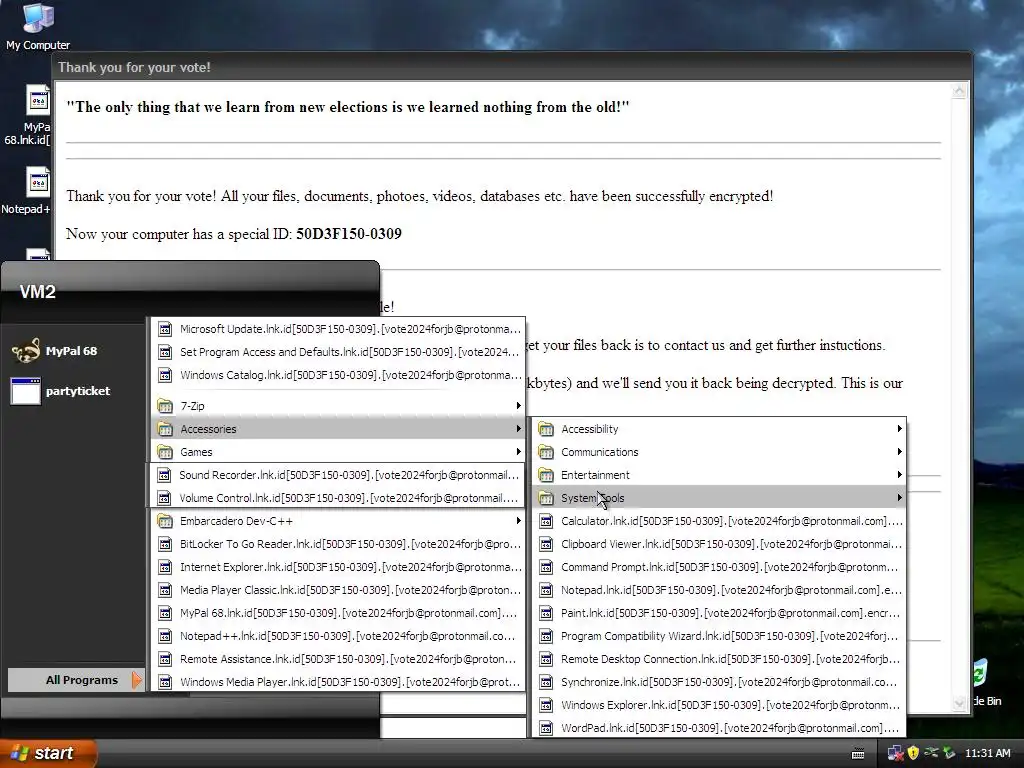Click the Program Compatibility Wizard.lnk entry
The image size is (1024, 768).
coord(719,635)
